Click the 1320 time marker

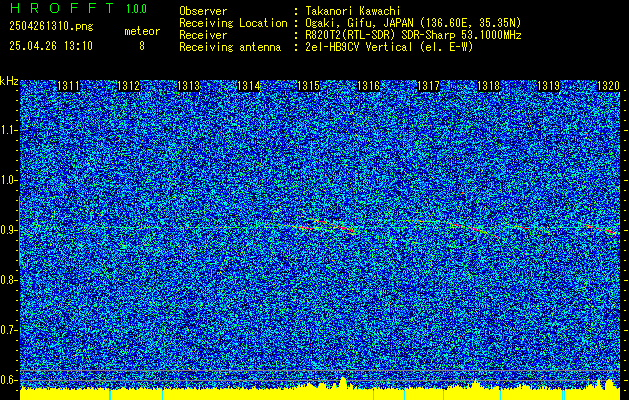click(608, 86)
